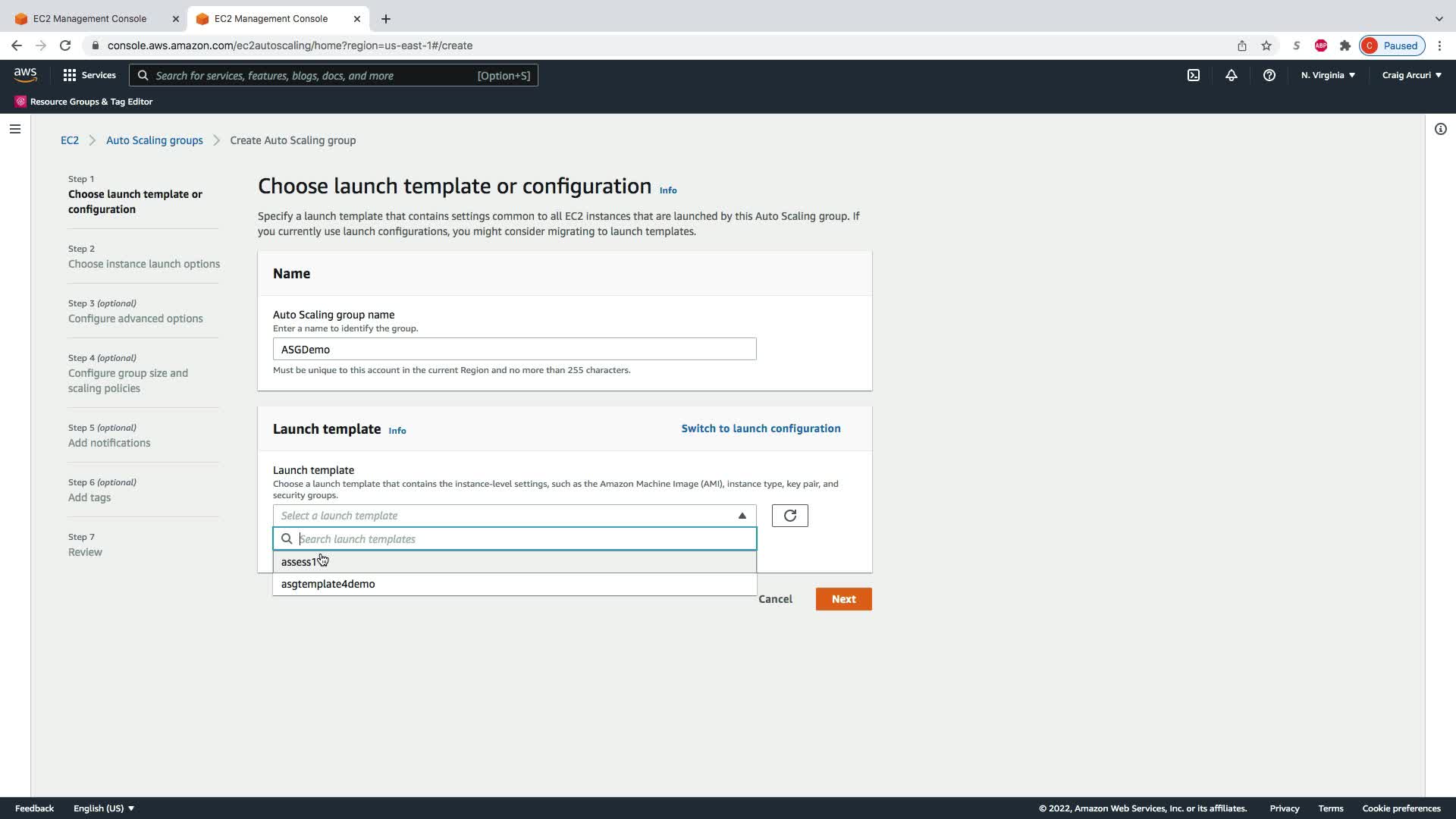
Task: Open the info panel icon at right edge
Action: (1440, 129)
